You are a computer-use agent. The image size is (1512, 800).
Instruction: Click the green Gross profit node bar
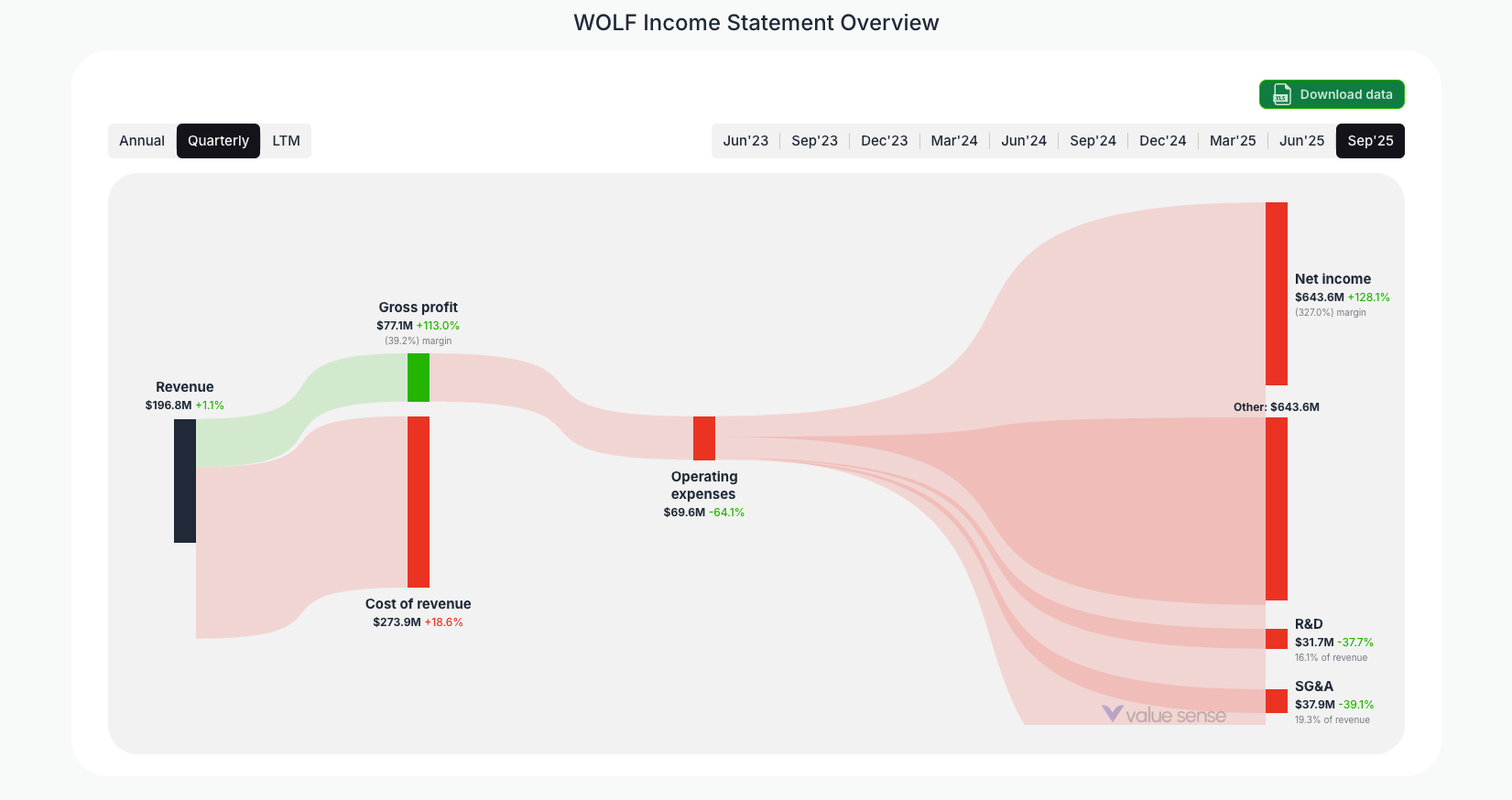[419, 379]
